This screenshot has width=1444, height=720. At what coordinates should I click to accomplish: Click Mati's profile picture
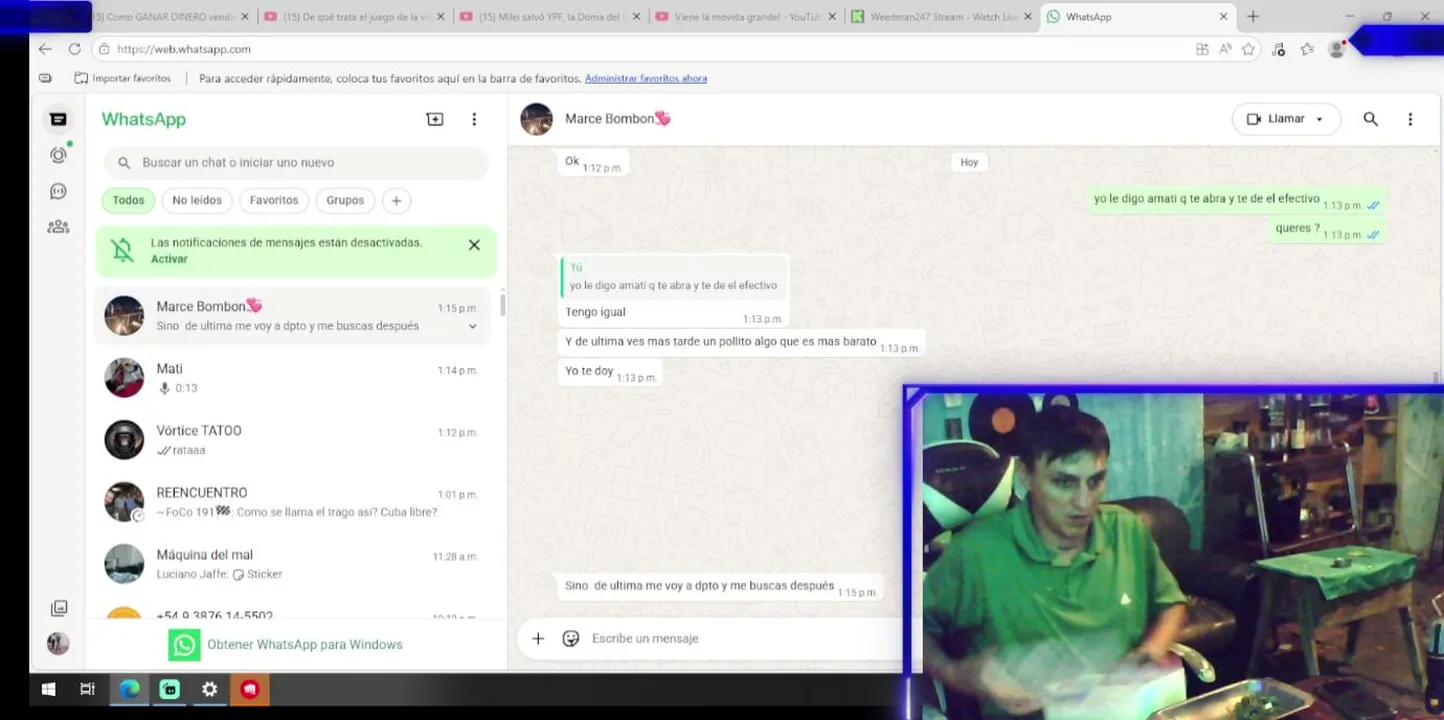tap(124, 378)
